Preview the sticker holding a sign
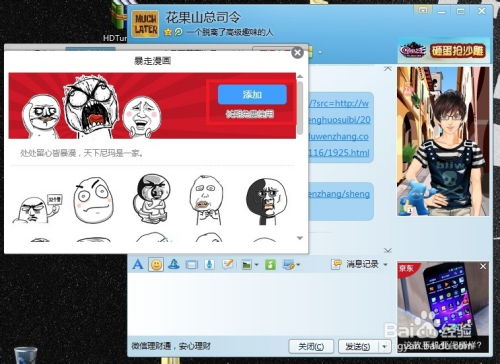Image resolution: width=500 pixels, height=364 pixels. (x=37, y=208)
